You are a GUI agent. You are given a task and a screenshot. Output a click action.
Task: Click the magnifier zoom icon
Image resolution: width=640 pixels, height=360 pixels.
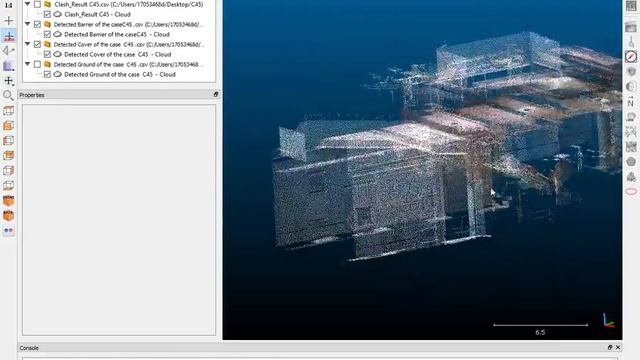pos(8,96)
